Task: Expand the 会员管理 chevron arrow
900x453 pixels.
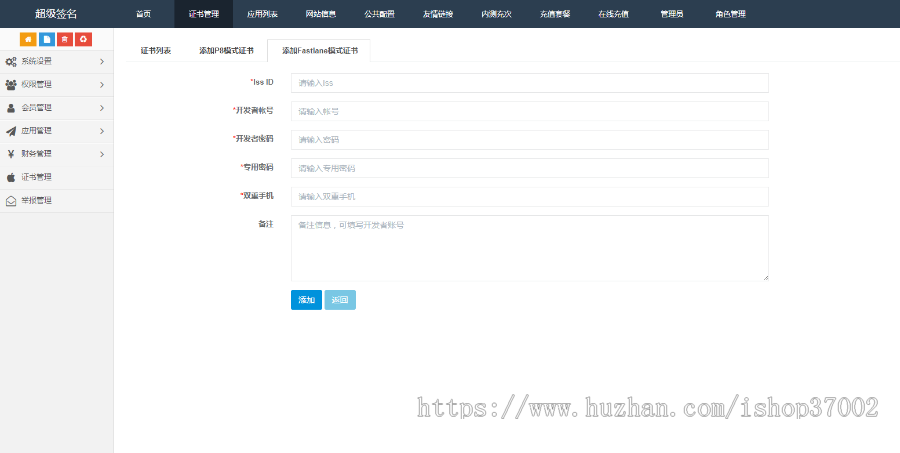Action: point(102,108)
